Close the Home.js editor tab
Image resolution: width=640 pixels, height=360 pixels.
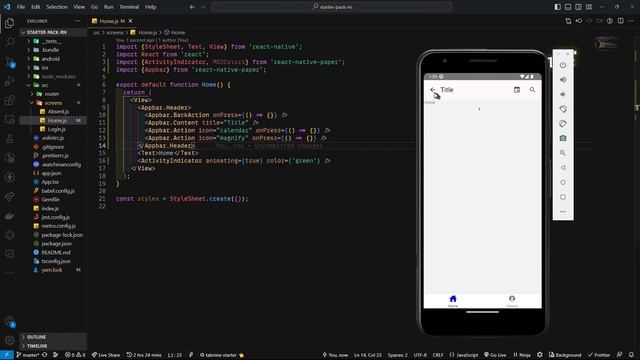(131, 21)
